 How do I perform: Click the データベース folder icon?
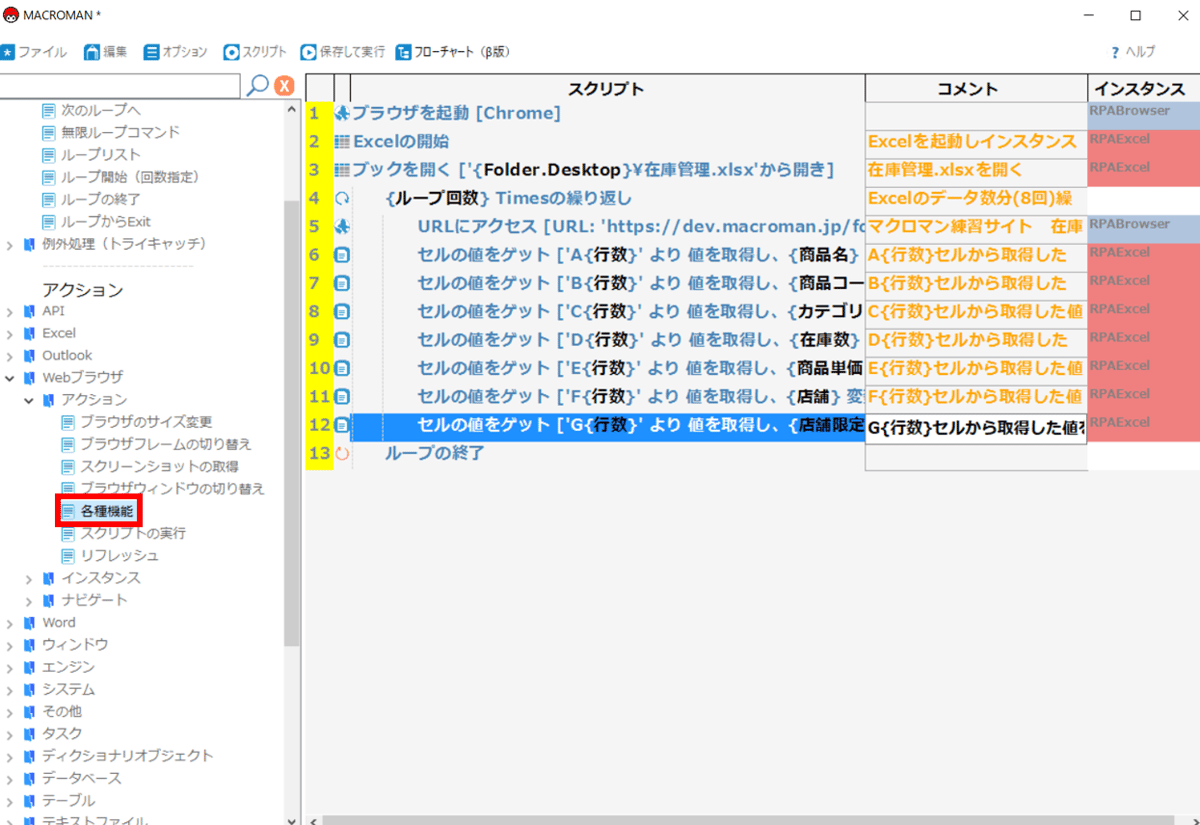pyautogui.click(x=29, y=778)
